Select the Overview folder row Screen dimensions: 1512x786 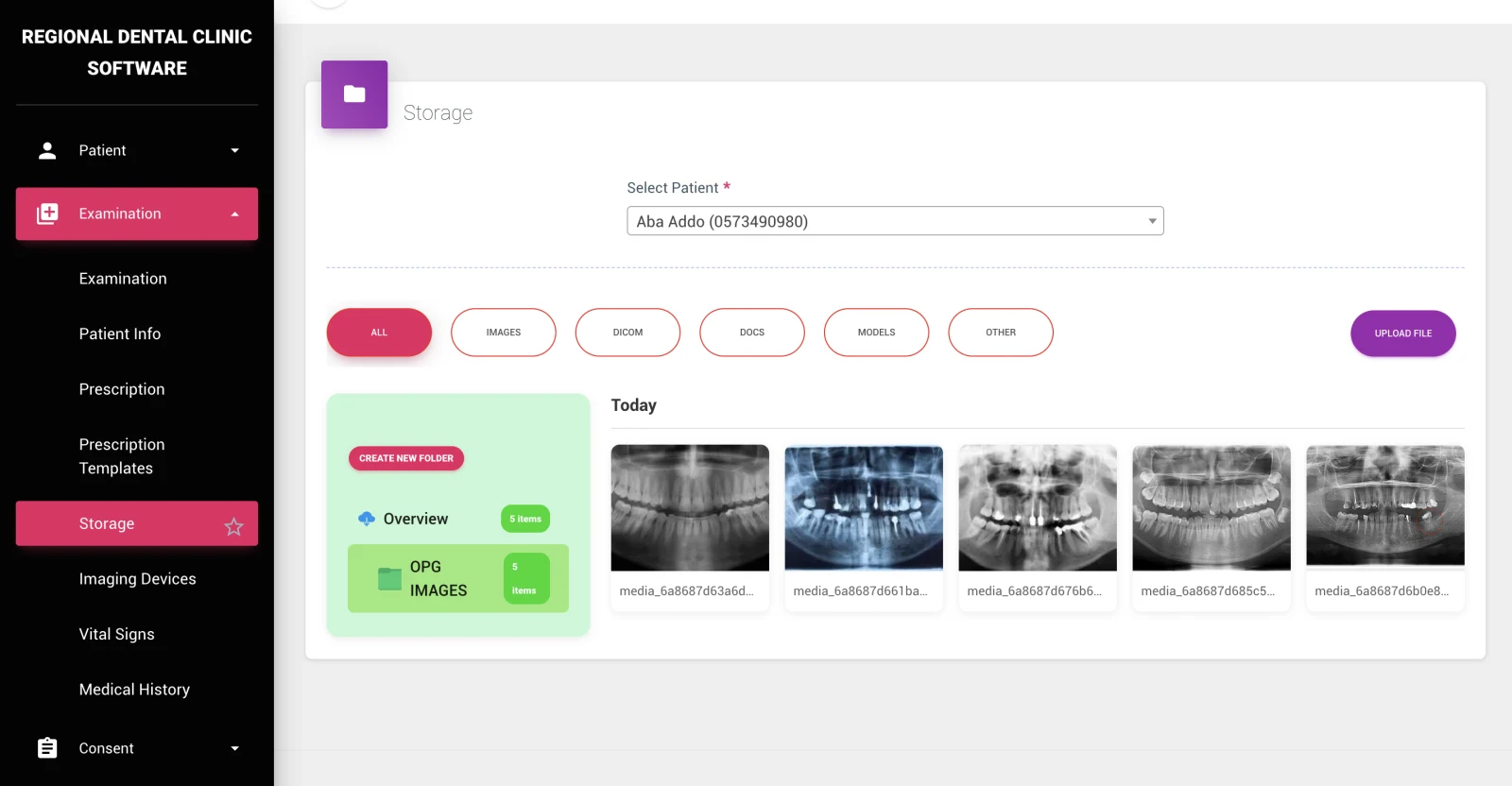pos(458,519)
